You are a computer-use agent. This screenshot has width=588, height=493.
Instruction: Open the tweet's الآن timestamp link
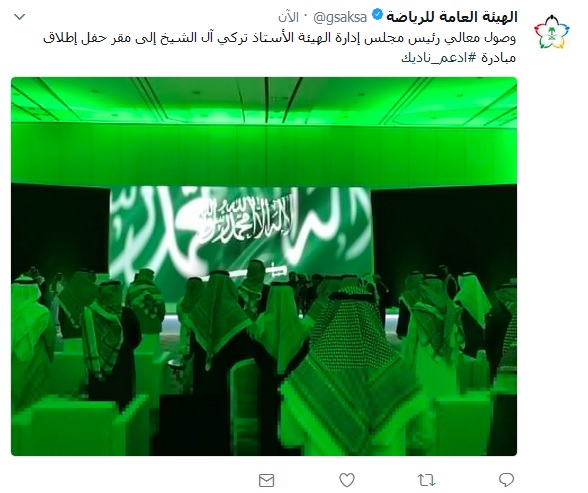pos(288,17)
